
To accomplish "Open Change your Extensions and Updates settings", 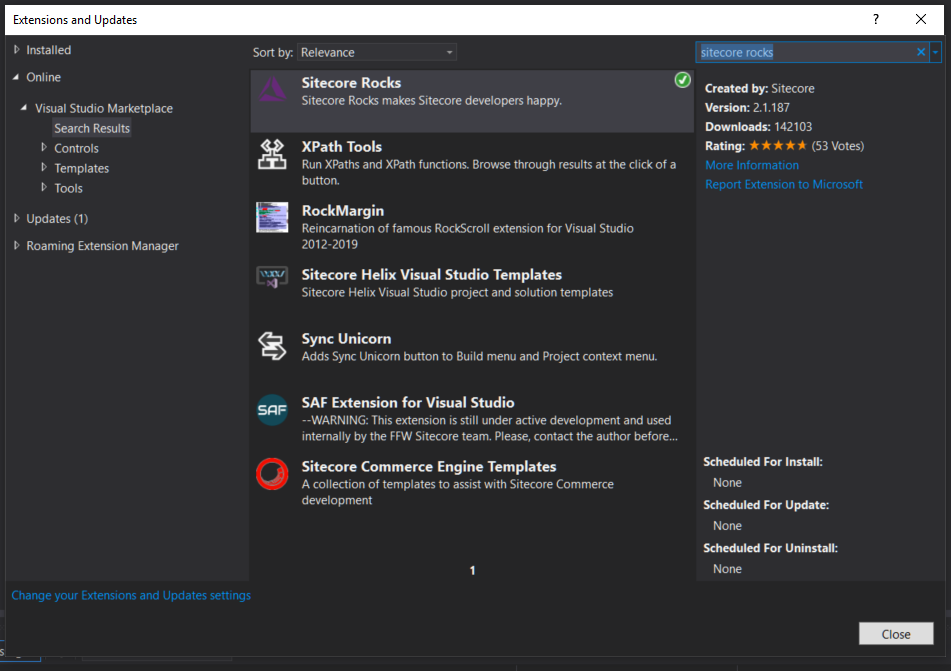I will (131, 595).
